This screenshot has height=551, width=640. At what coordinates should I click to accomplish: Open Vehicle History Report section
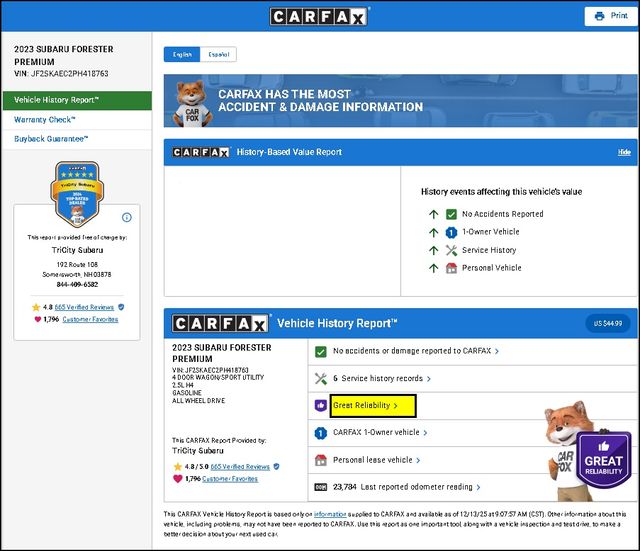point(76,100)
